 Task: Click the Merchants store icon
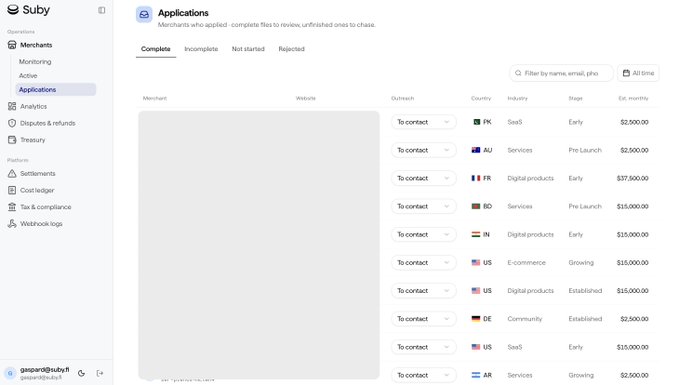[x=12, y=45]
